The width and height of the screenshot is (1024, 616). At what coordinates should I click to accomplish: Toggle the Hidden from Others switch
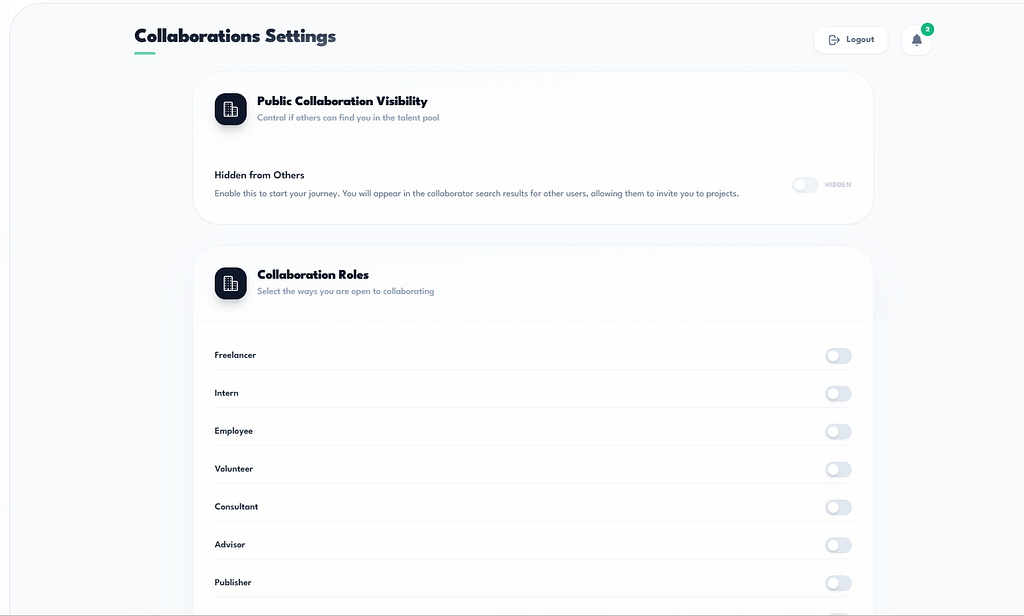click(805, 185)
